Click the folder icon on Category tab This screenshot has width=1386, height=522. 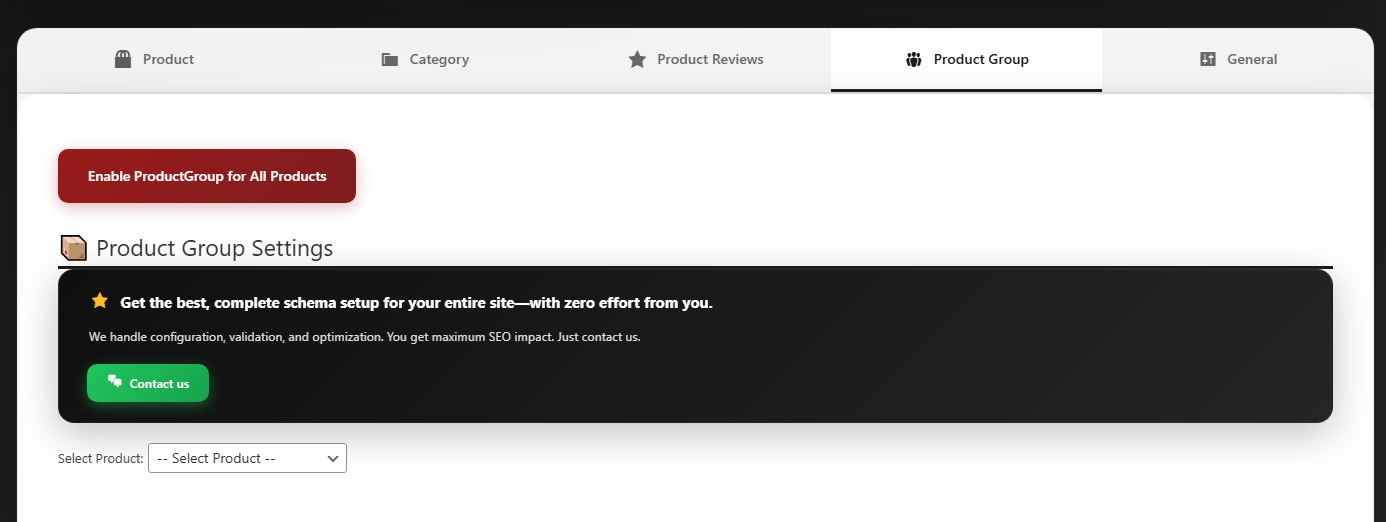tap(390, 60)
